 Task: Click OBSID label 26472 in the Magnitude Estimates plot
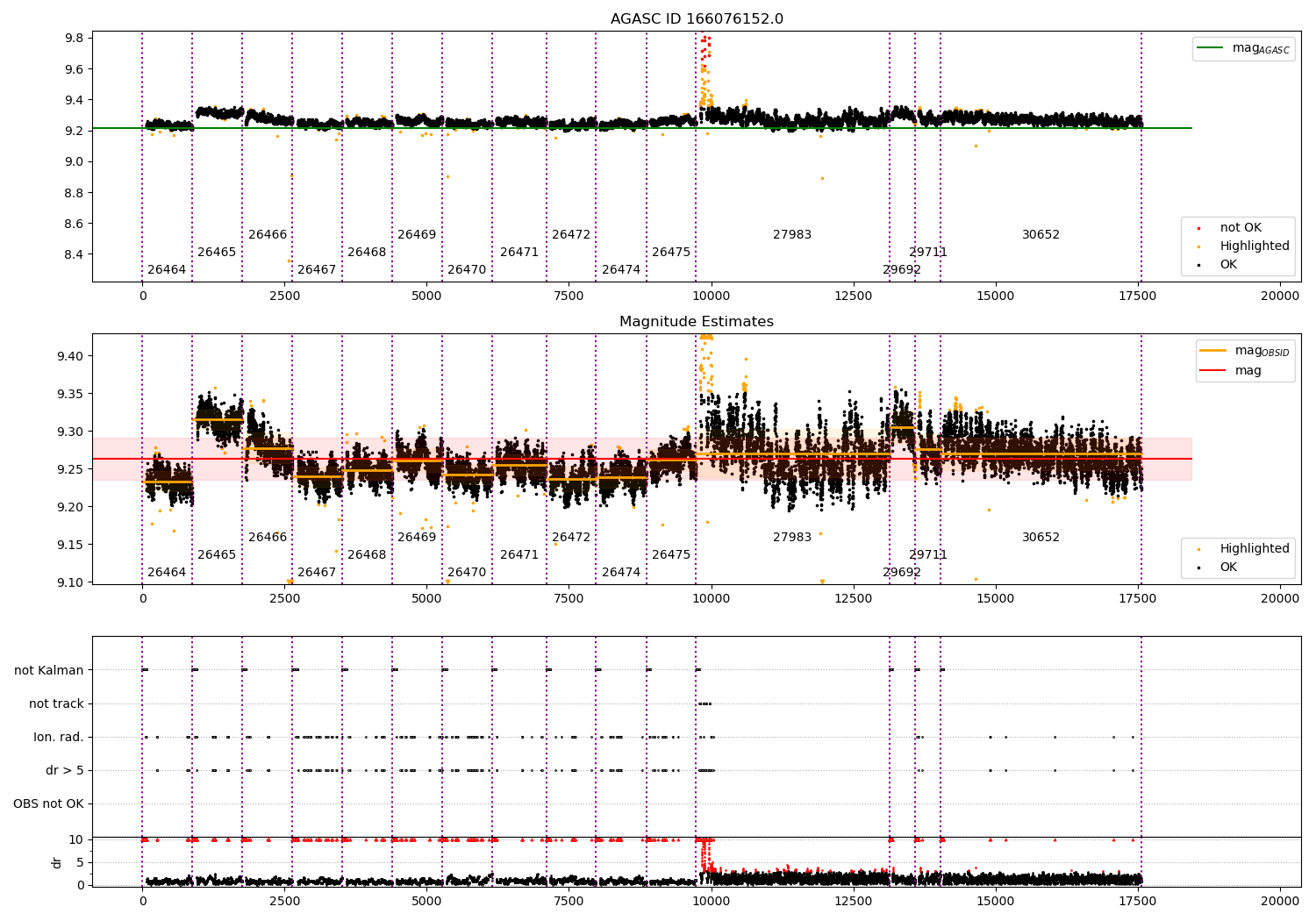(x=571, y=538)
